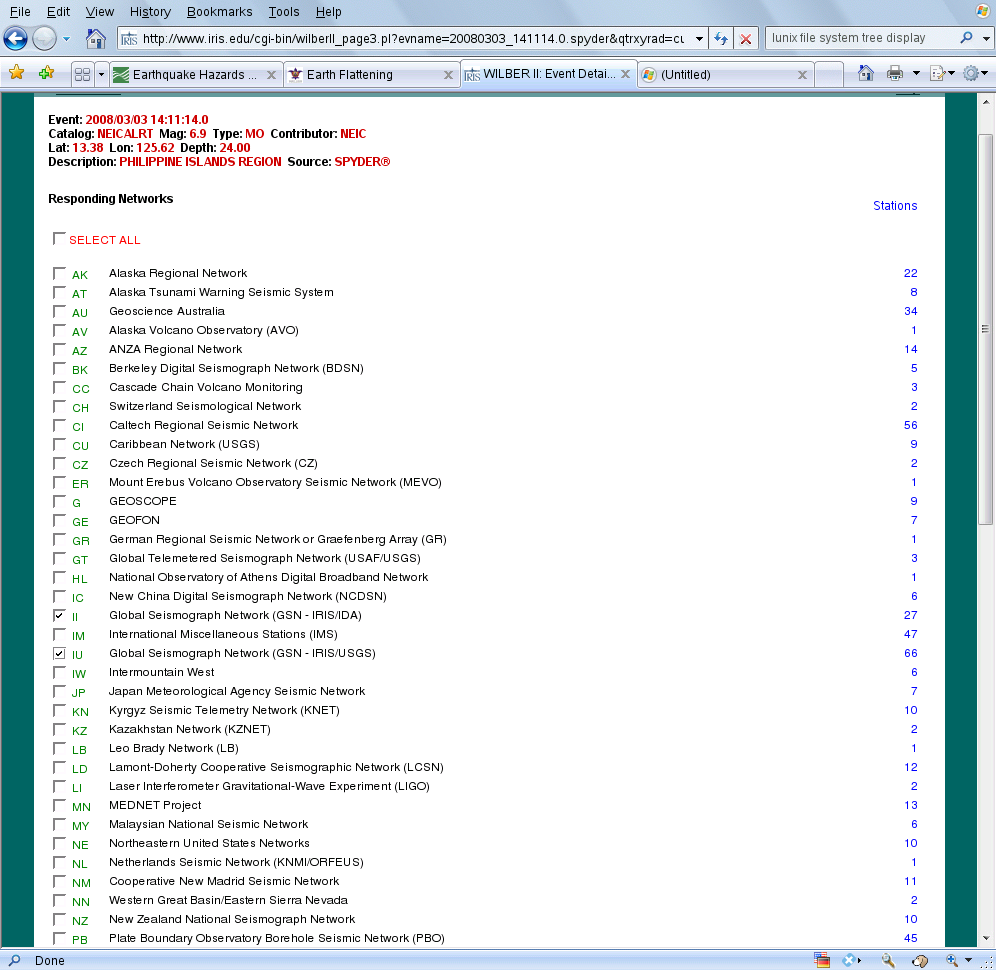Uncheck the II Global Seismograph Network checkbox
Image resolution: width=996 pixels, height=970 pixels.
(x=59, y=616)
